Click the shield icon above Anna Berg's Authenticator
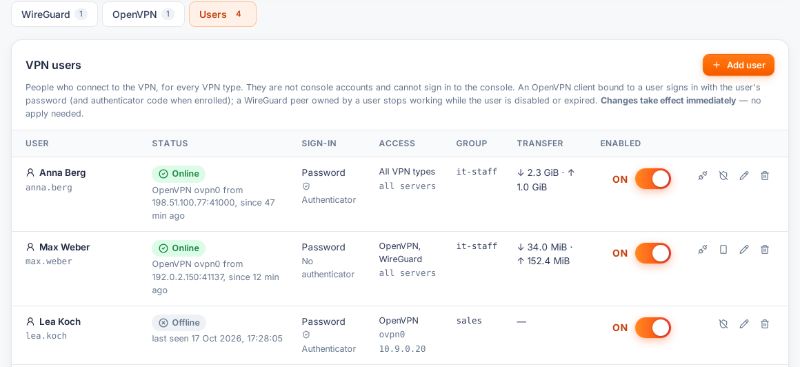Viewport: 800px width, 367px height. (x=306, y=186)
